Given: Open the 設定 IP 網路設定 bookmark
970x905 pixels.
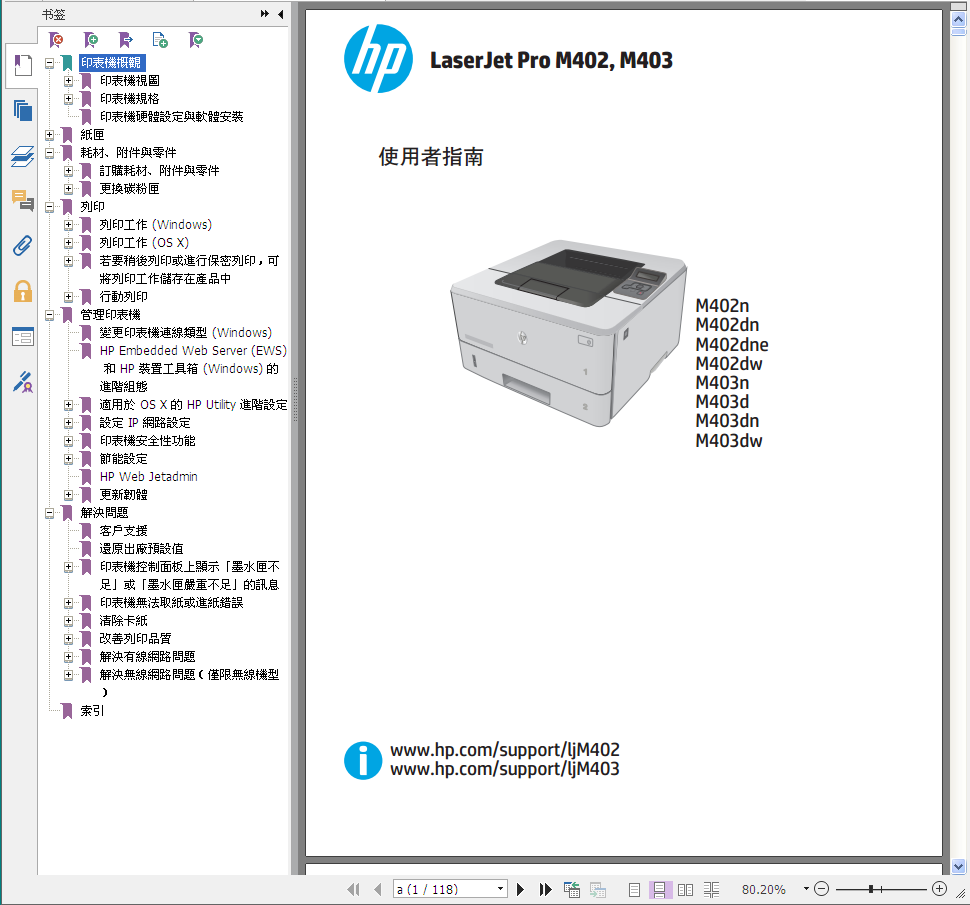Looking at the screenshot, I should point(145,422).
